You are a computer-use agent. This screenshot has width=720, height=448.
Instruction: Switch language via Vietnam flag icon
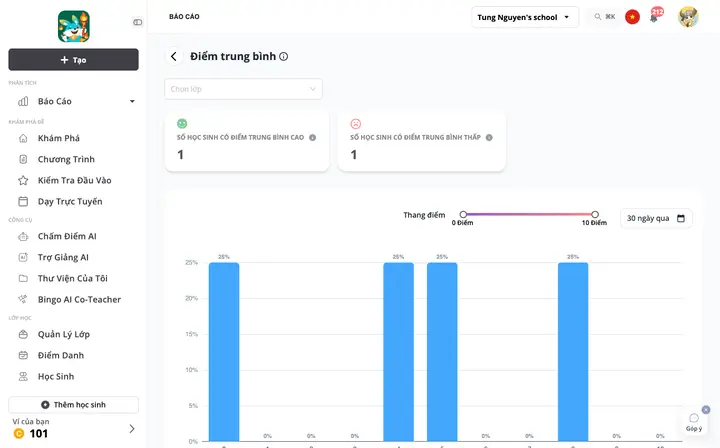[632, 17]
